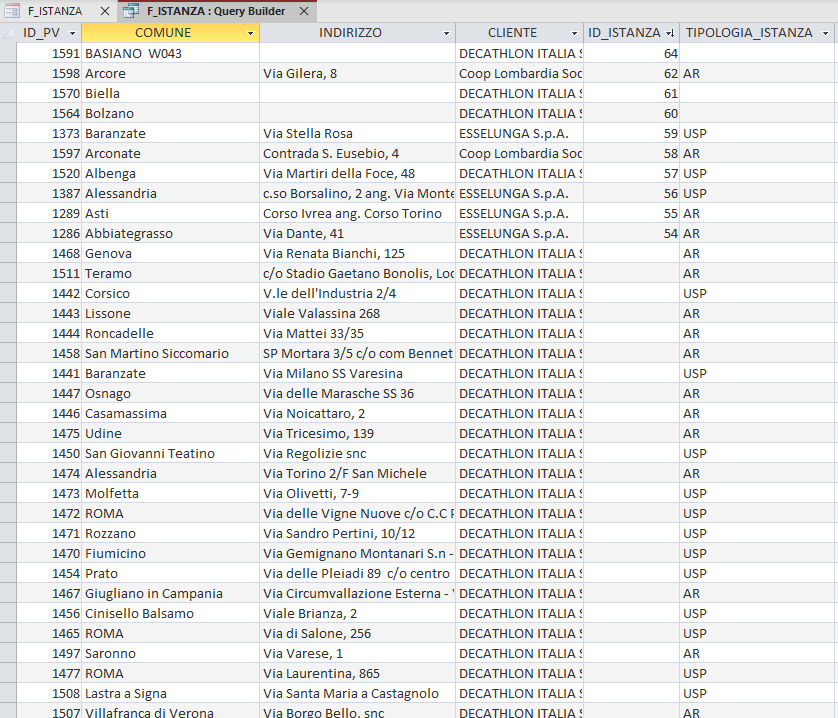Image resolution: width=838 pixels, height=718 pixels.
Task: Close the Query Builder tab
Action: pyautogui.click(x=304, y=11)
